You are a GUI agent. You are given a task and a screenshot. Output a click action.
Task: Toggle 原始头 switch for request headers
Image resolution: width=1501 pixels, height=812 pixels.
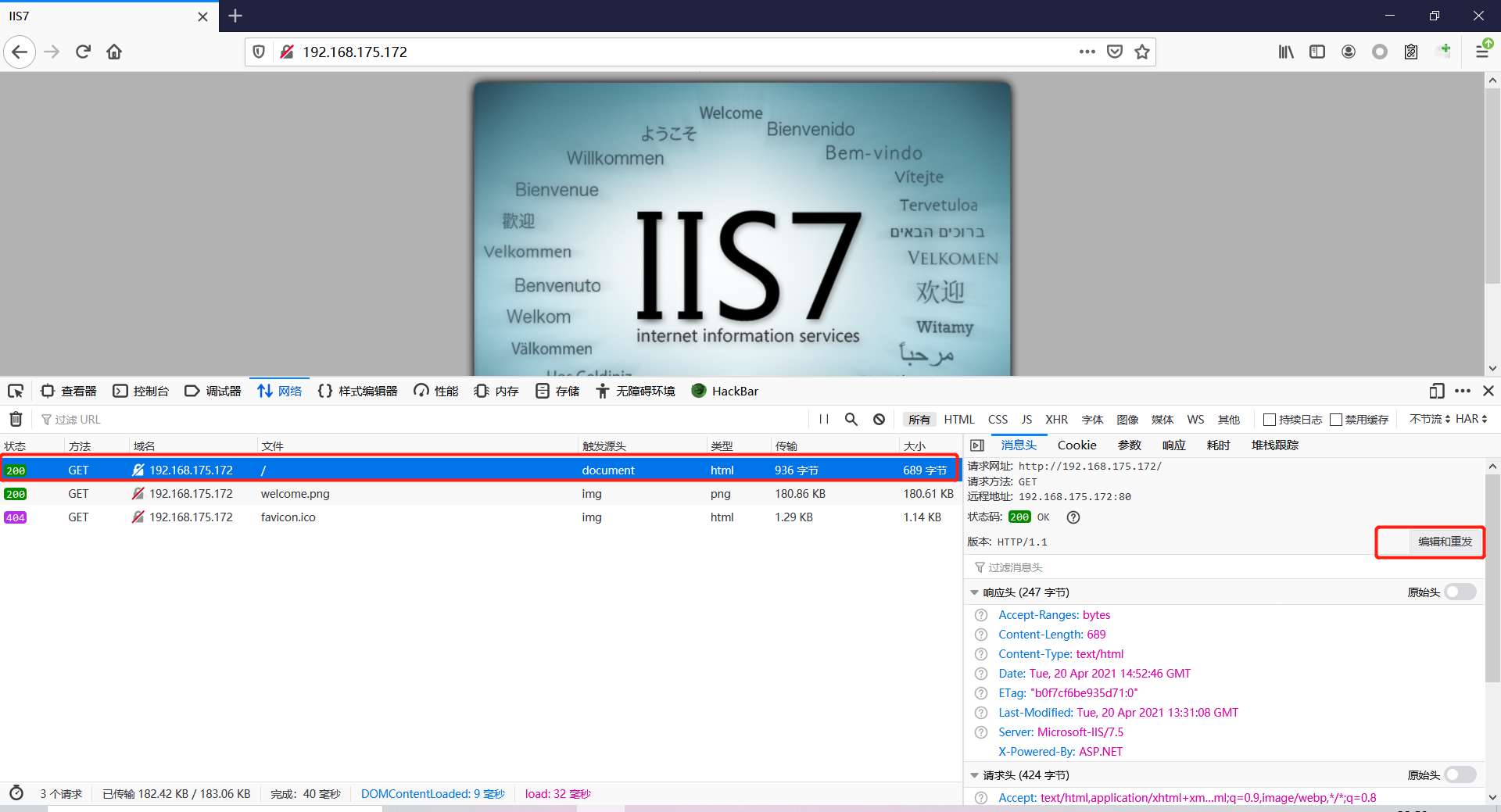(1460, 774)
